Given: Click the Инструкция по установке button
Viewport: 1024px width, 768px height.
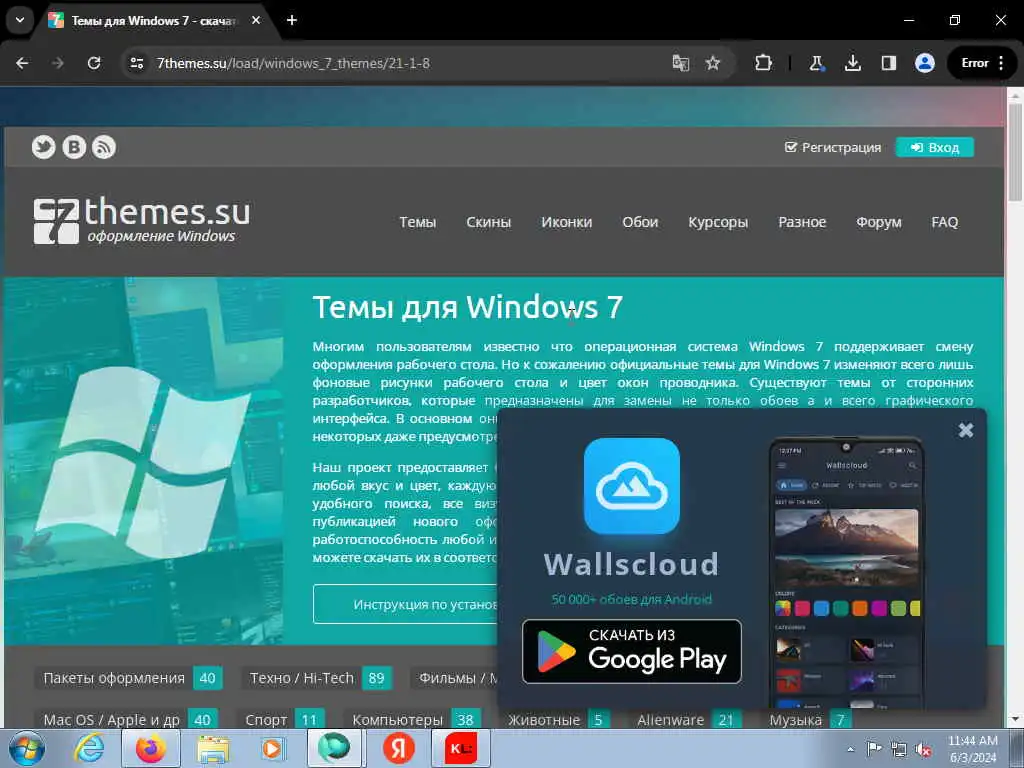Looking at the screenshot, I should [405, 604].
